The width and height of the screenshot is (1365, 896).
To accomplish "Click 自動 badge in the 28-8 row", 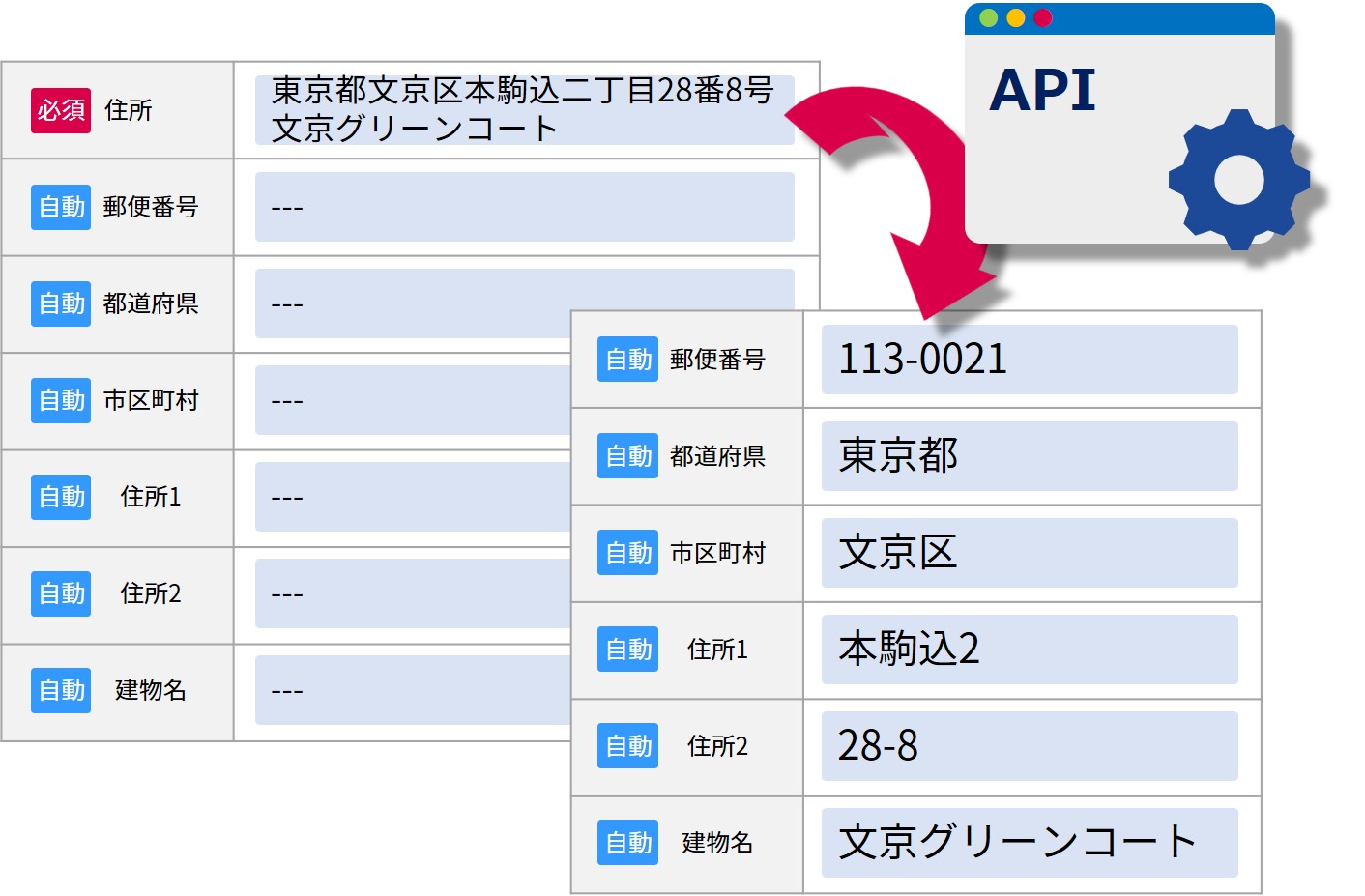I will tap(627, 746).
